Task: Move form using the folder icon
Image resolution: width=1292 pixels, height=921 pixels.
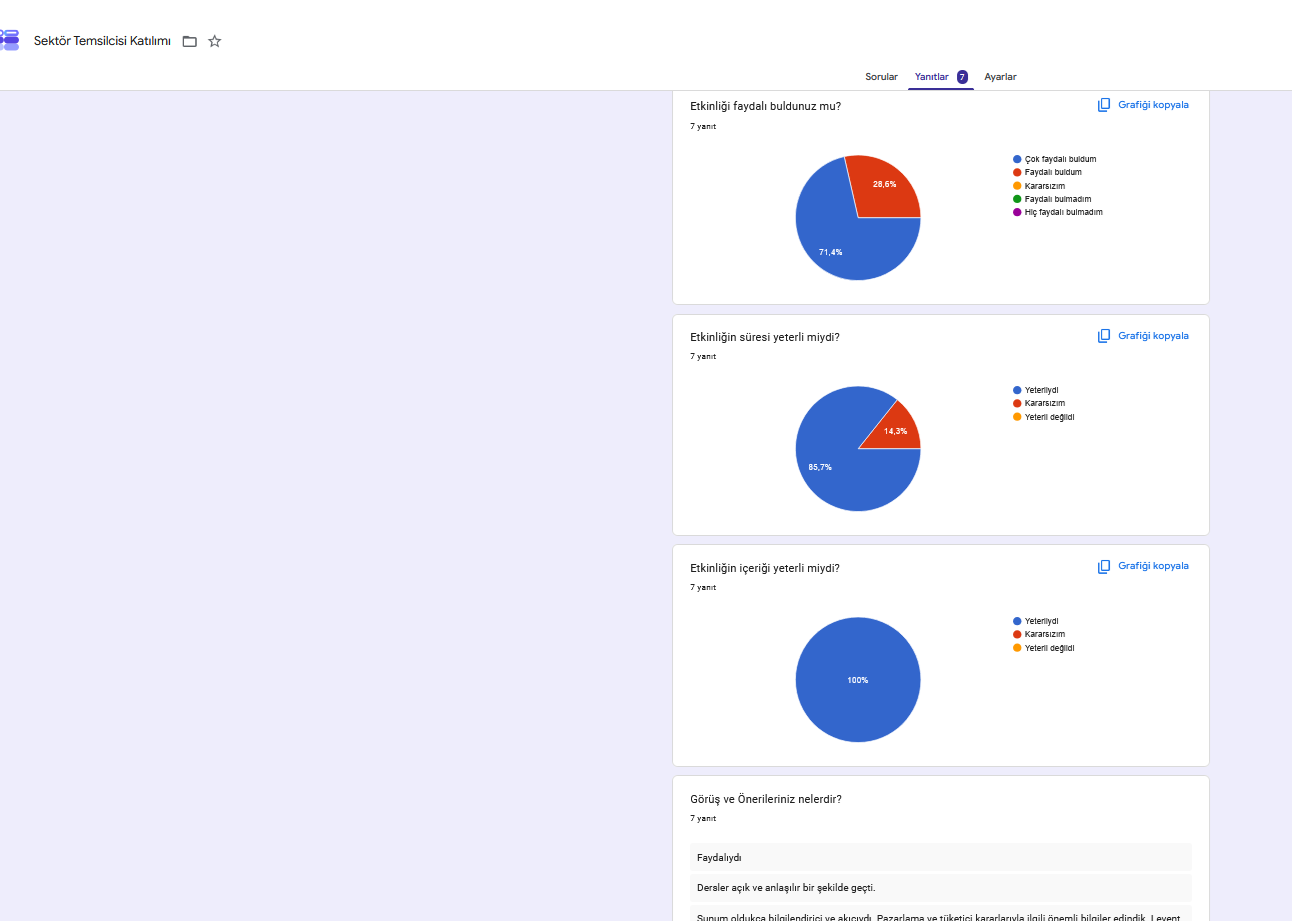Action: (x=190, y=41)
